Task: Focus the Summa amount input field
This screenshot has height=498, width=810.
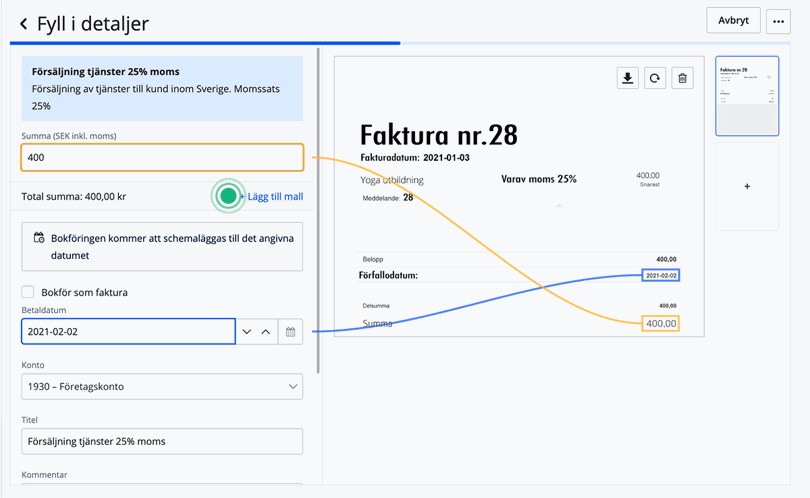Action: (161, 158)
